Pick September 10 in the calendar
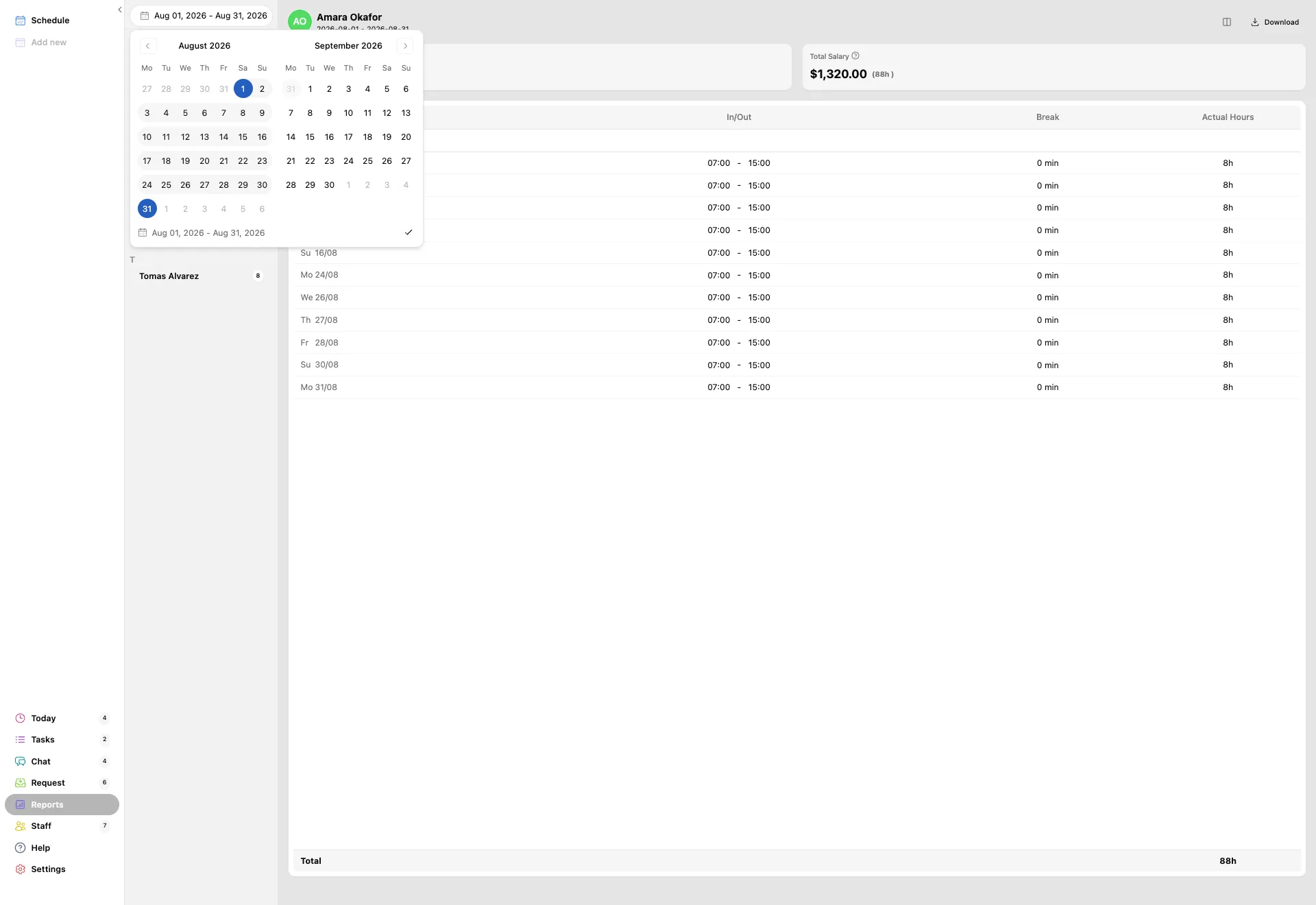The width and height of the screenshot is (1316, 905). pos(348,113)
